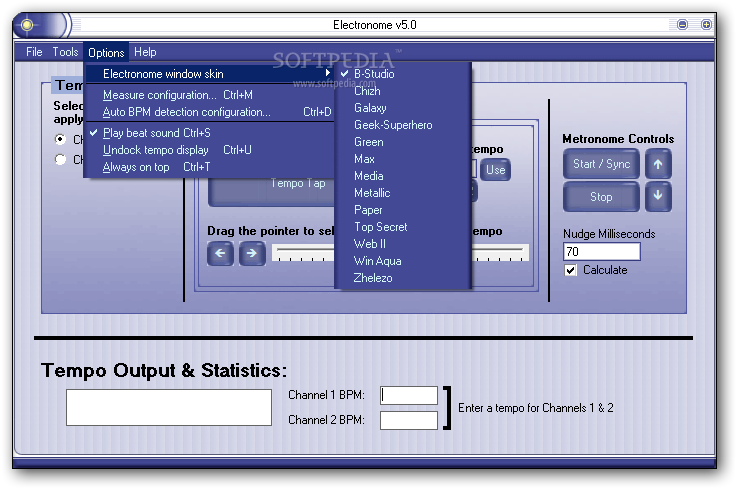
Task: Toggle the Calculate checkbox
Action: [x=571, y=270]
